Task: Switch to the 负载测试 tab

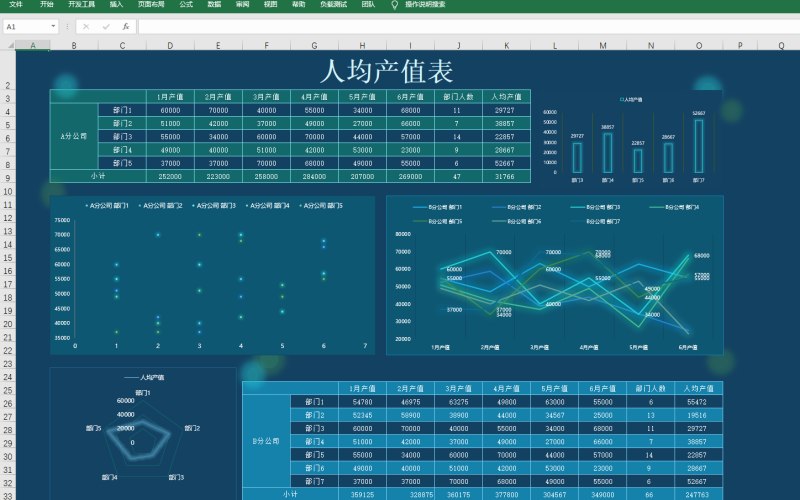Action: 333,4
